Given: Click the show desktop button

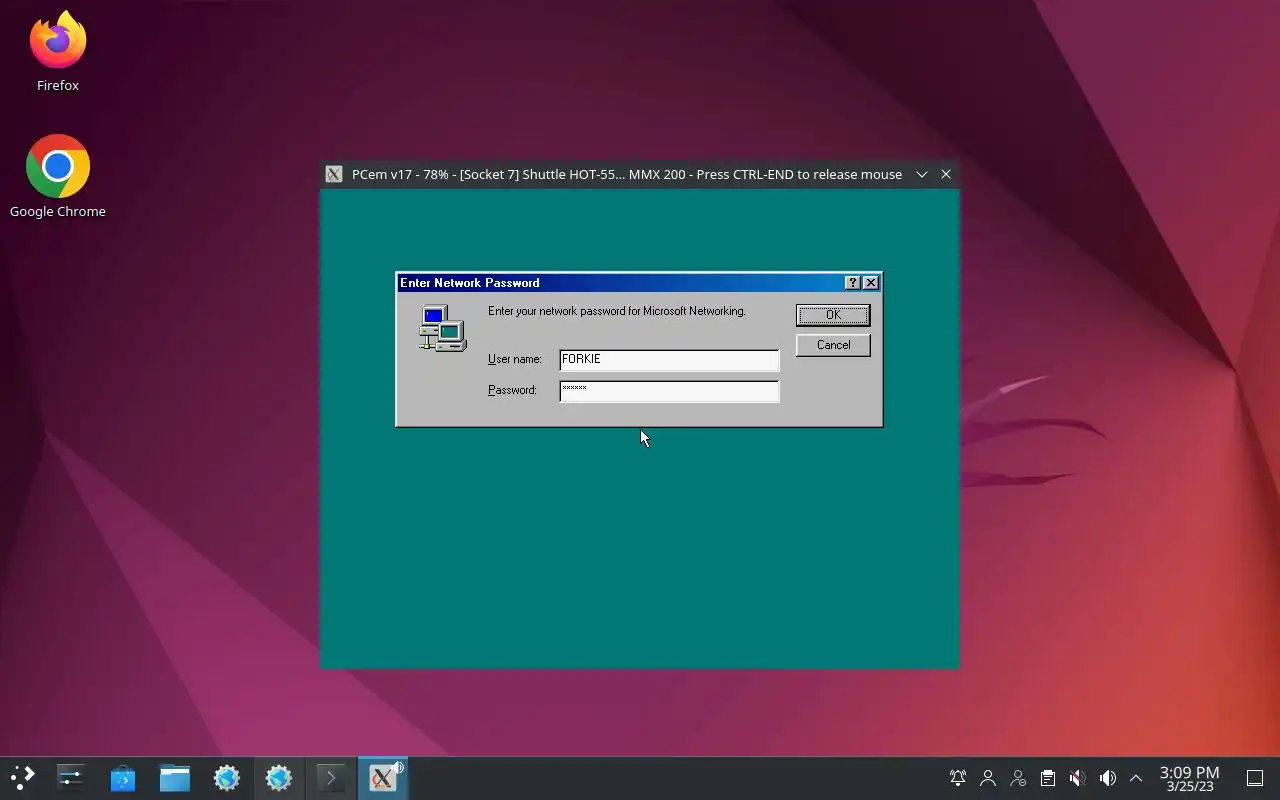Looking at the screenshot, I should [x=1255, y=778].
